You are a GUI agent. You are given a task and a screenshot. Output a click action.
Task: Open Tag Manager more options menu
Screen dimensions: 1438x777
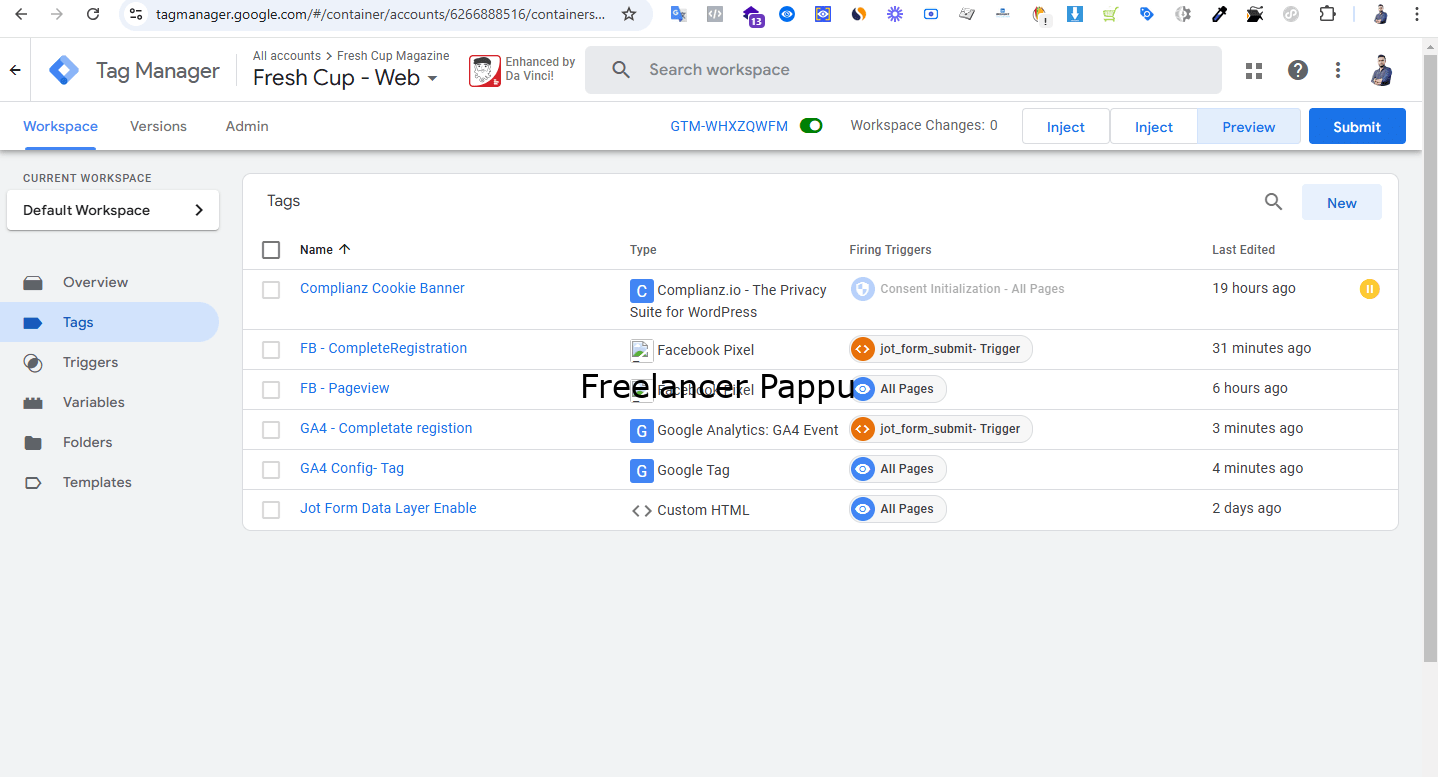point(1338,70)
